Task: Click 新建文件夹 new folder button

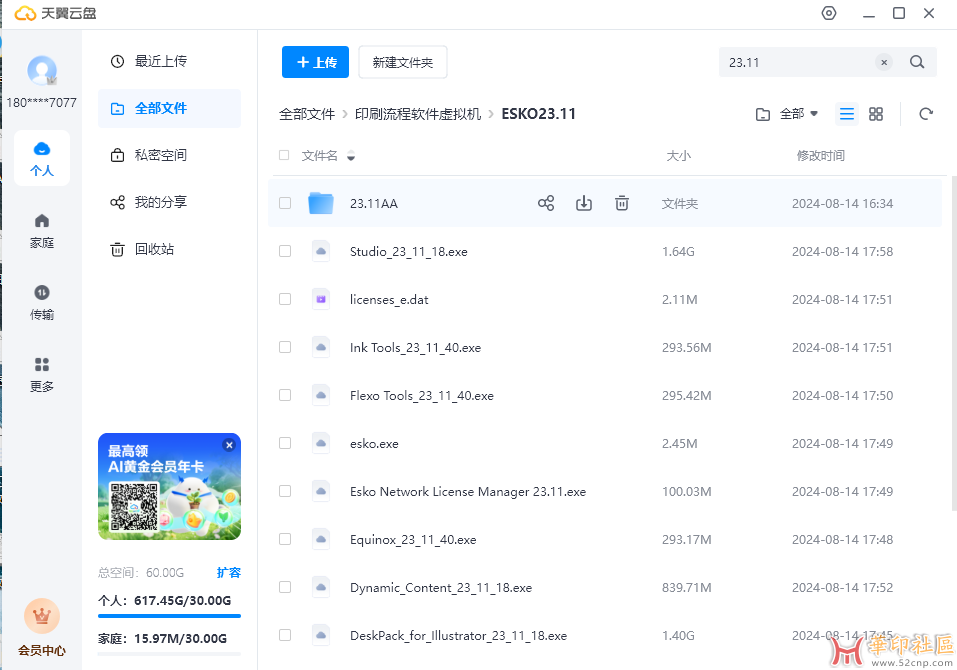Action: tap(403, 62)
